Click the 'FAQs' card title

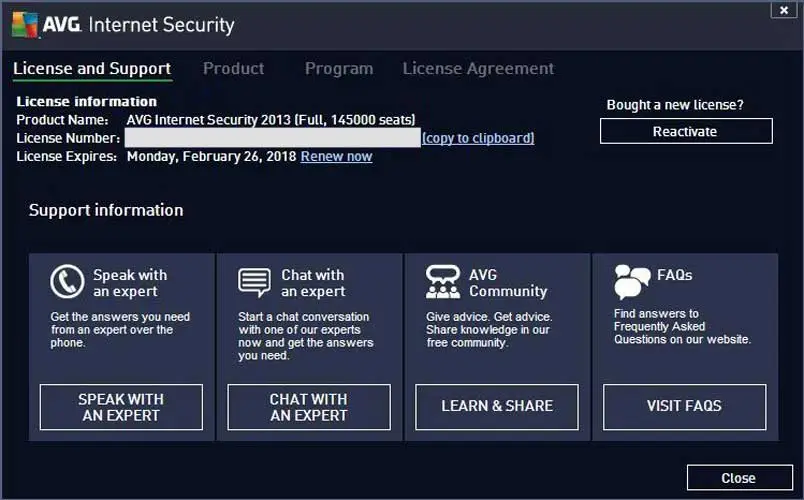pos(674,275)
